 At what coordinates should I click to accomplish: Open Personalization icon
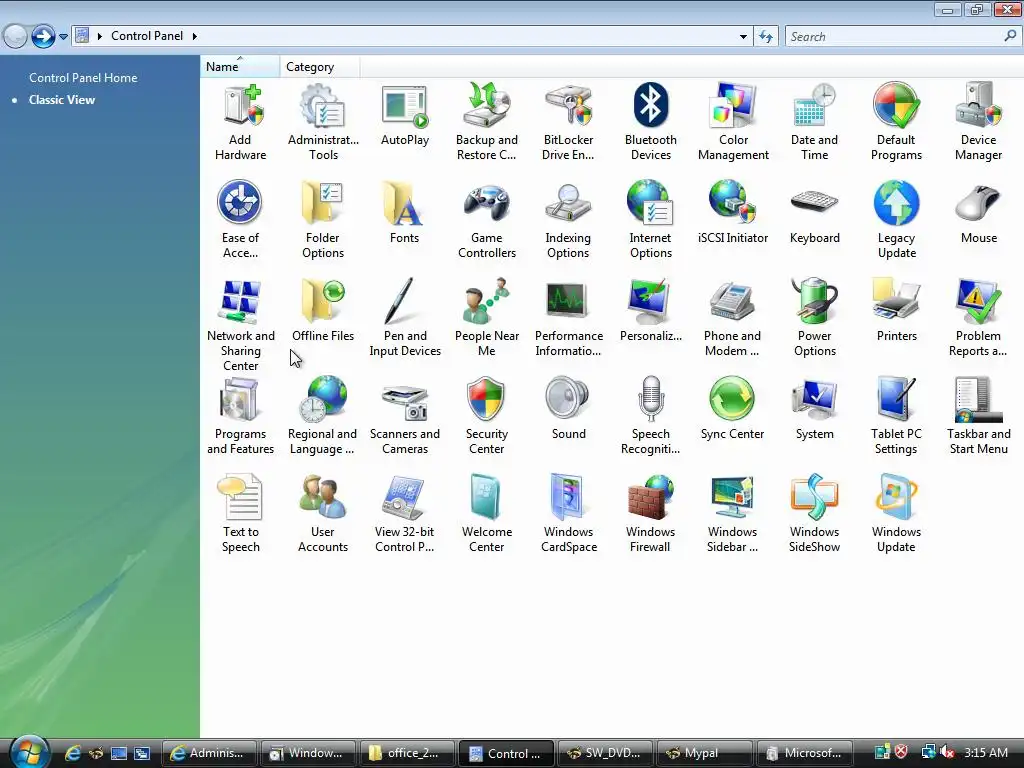(650, 311)
